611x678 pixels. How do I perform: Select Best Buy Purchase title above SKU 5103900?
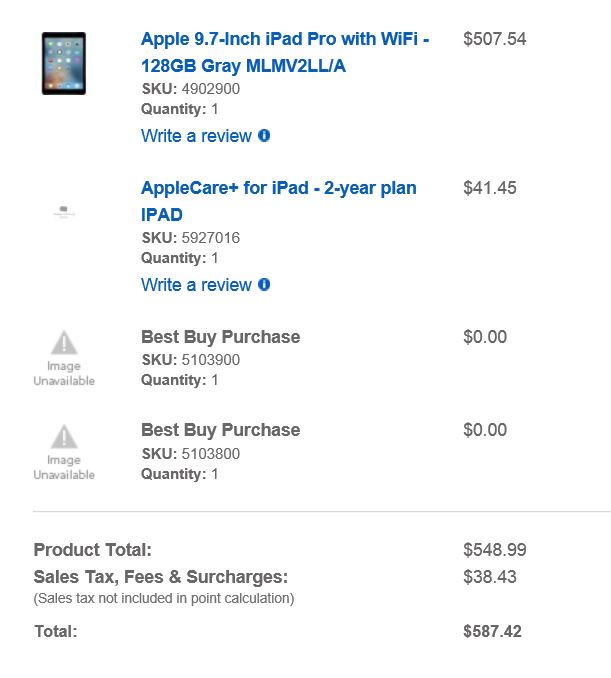click(x=220, y=337)
